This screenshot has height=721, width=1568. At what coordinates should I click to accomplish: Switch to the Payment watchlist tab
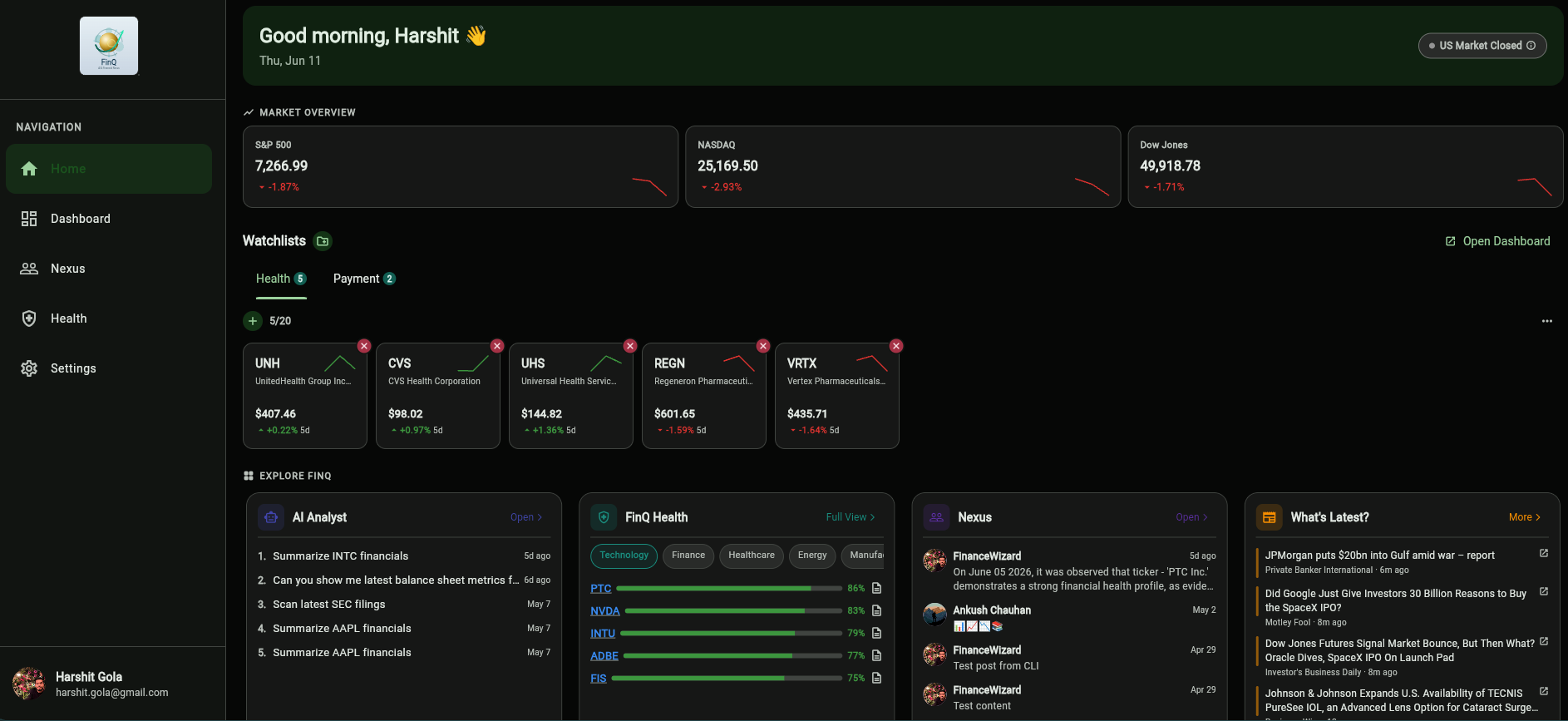pyautogui.click(x=364, y=279)
